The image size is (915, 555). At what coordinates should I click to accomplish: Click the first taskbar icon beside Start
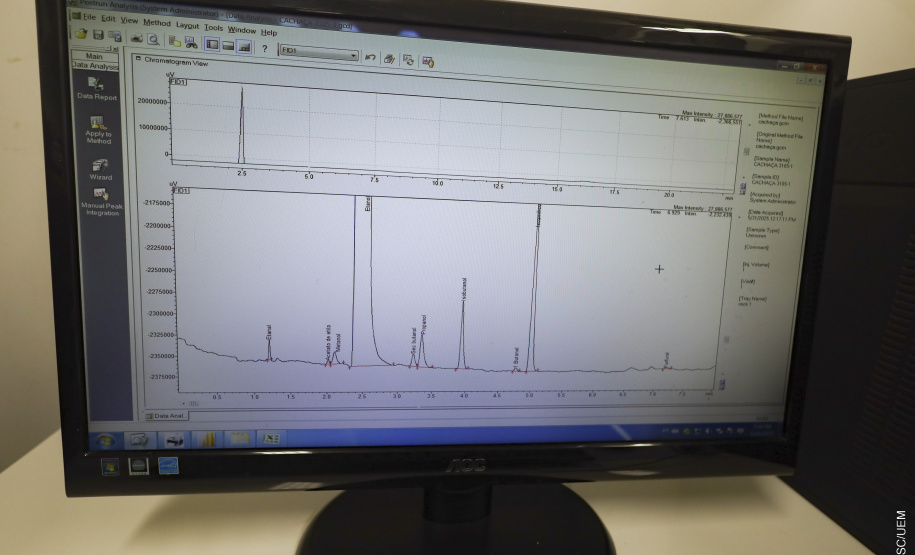point(140,440)
